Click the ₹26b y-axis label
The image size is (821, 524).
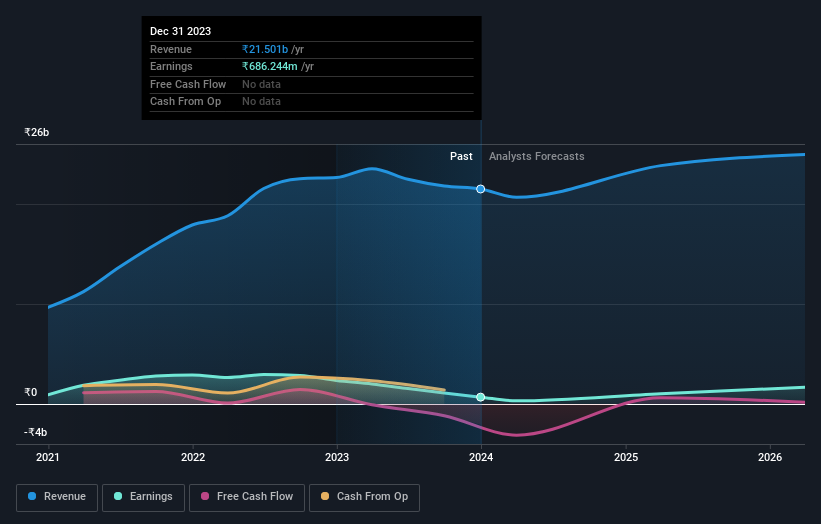pyautogui.click(x=37, y=132)
